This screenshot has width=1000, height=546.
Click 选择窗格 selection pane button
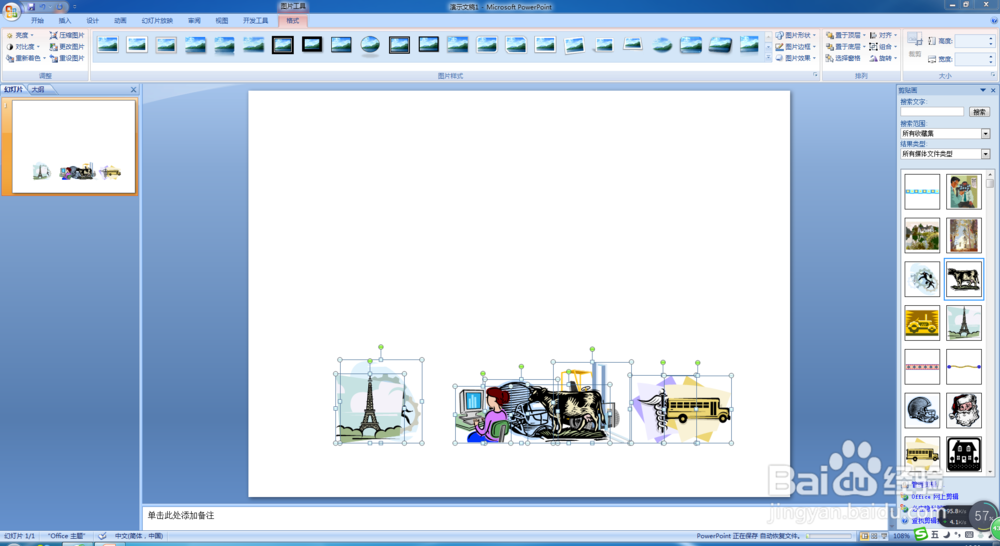point(843,59)
